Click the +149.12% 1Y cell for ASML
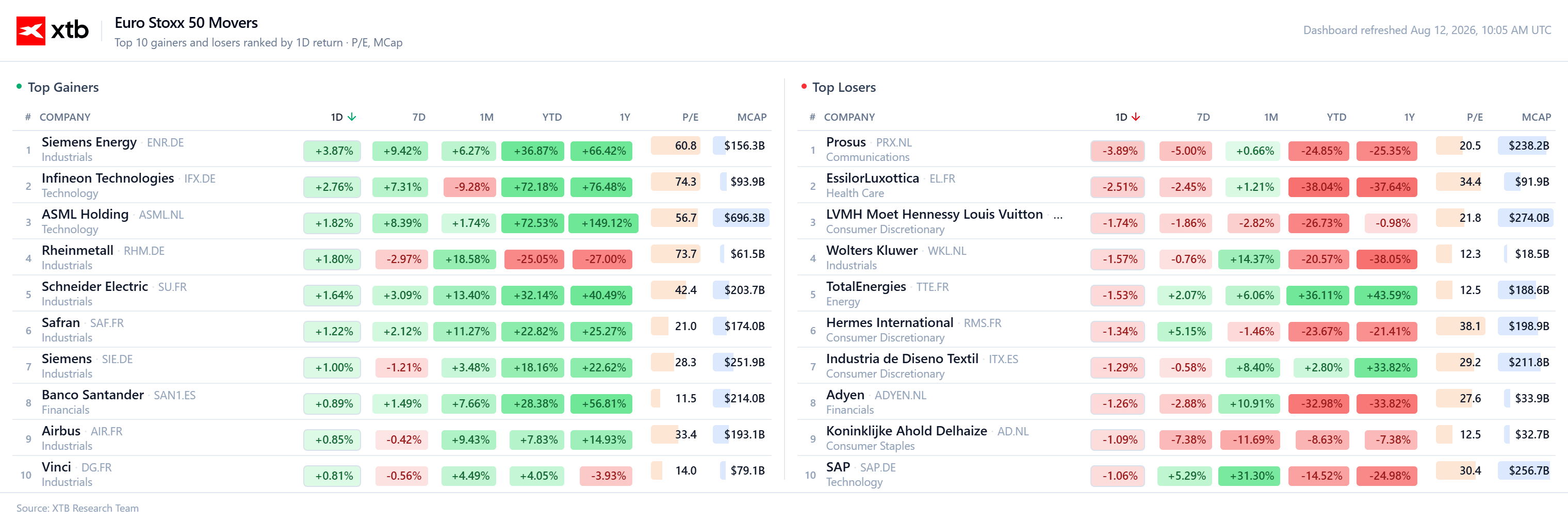Image resolution: width=1568 pixels, height=521 pixels. [x=603, y=223]
